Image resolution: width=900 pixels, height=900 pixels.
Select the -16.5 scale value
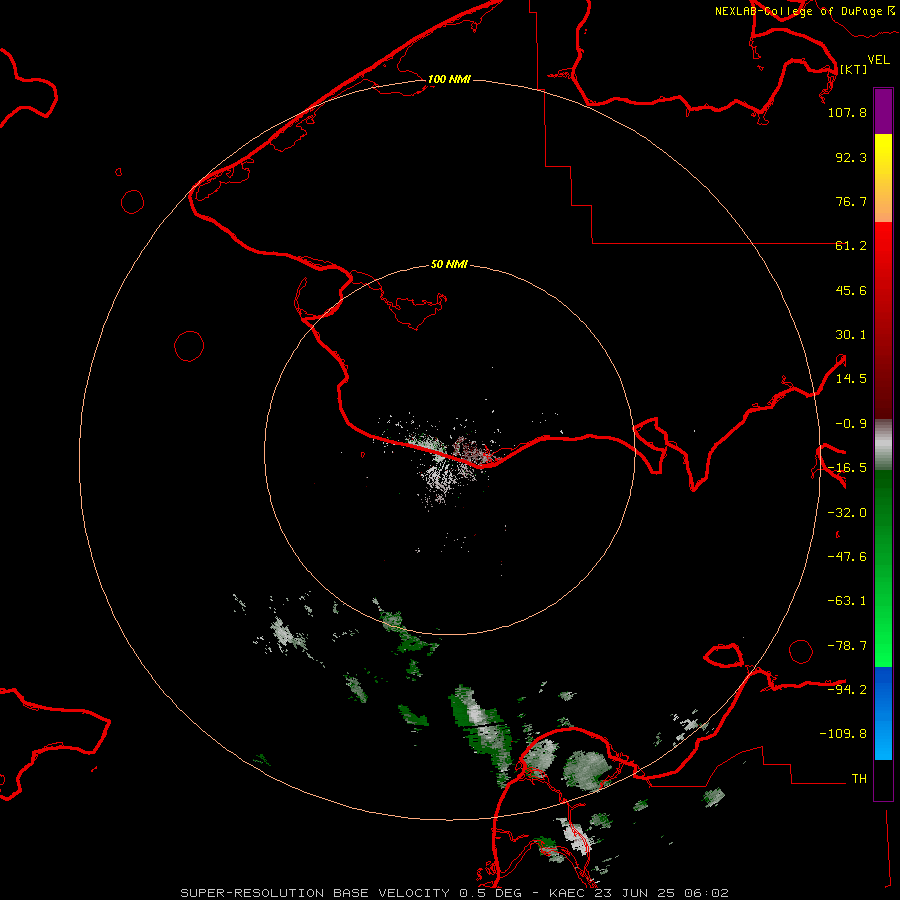click(x=847, y=468)
